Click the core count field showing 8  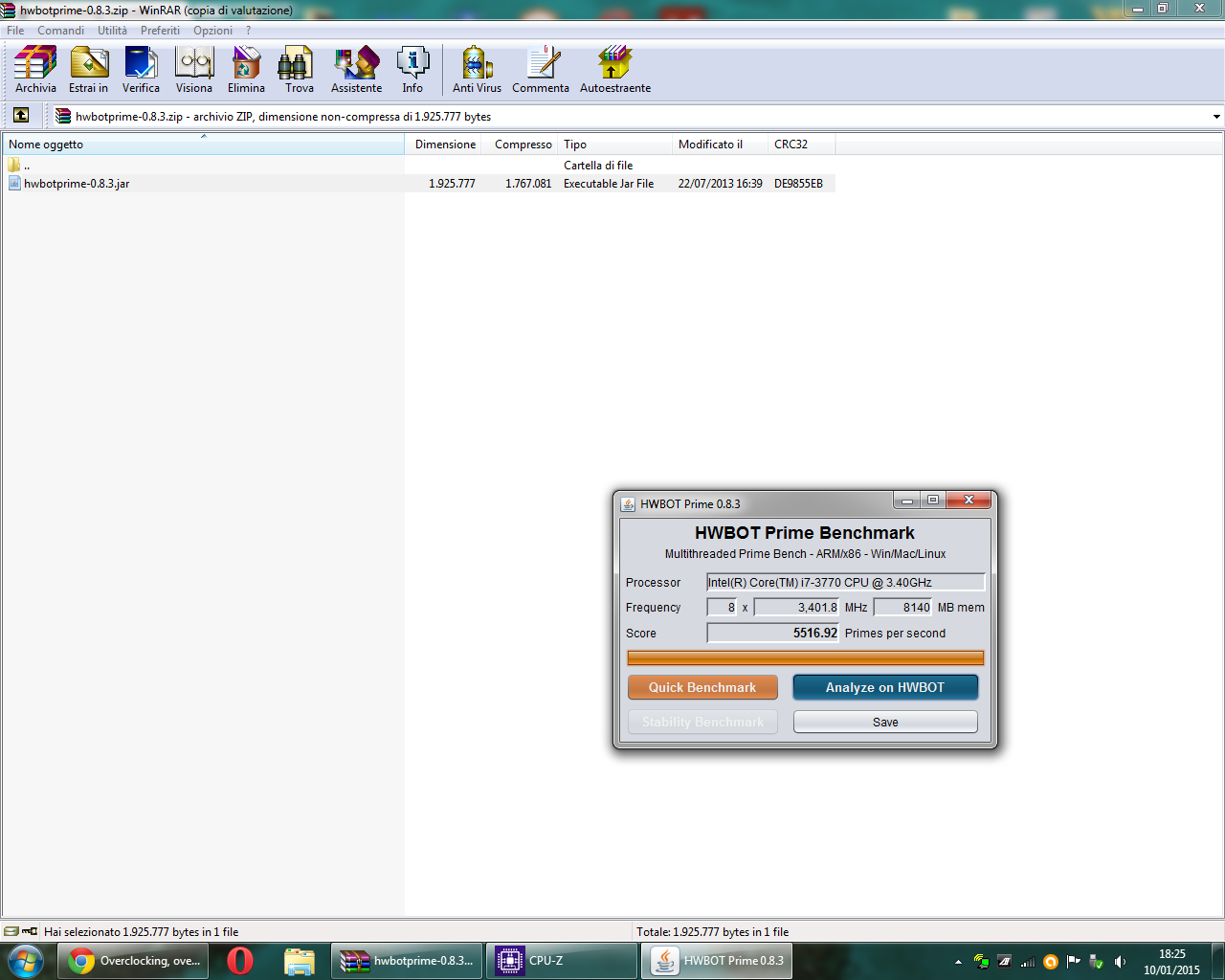[x=722, y=607]
